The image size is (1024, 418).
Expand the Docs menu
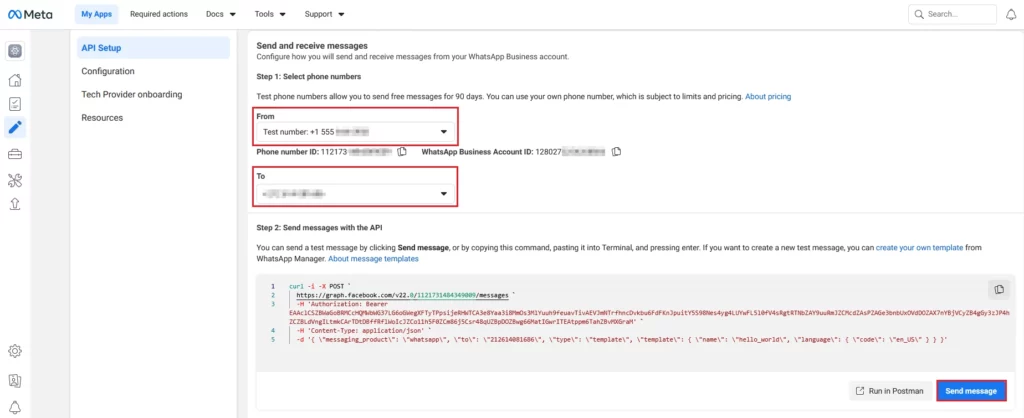(221, 14)
